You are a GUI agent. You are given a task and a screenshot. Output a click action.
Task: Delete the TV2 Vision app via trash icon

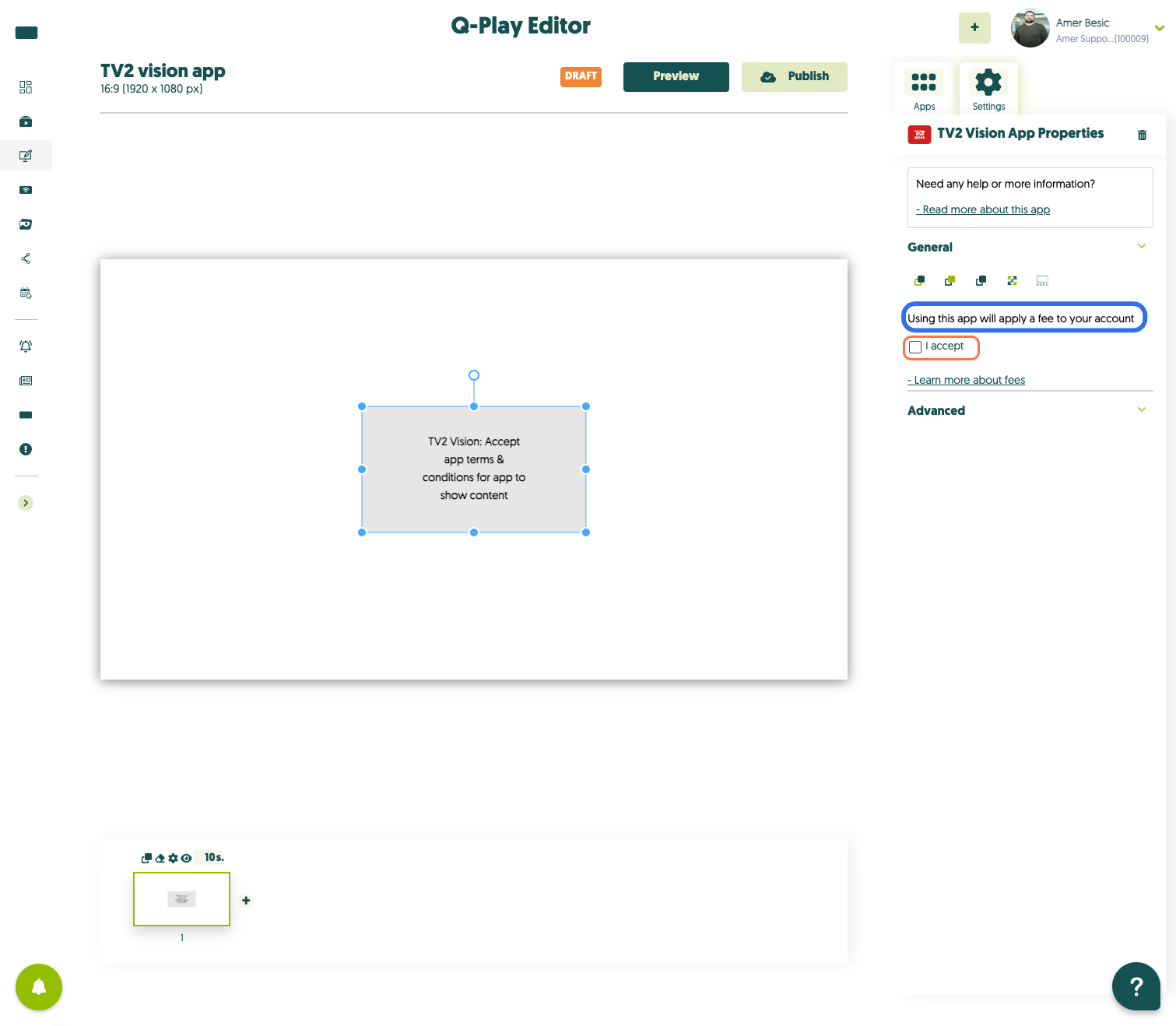1142,135
